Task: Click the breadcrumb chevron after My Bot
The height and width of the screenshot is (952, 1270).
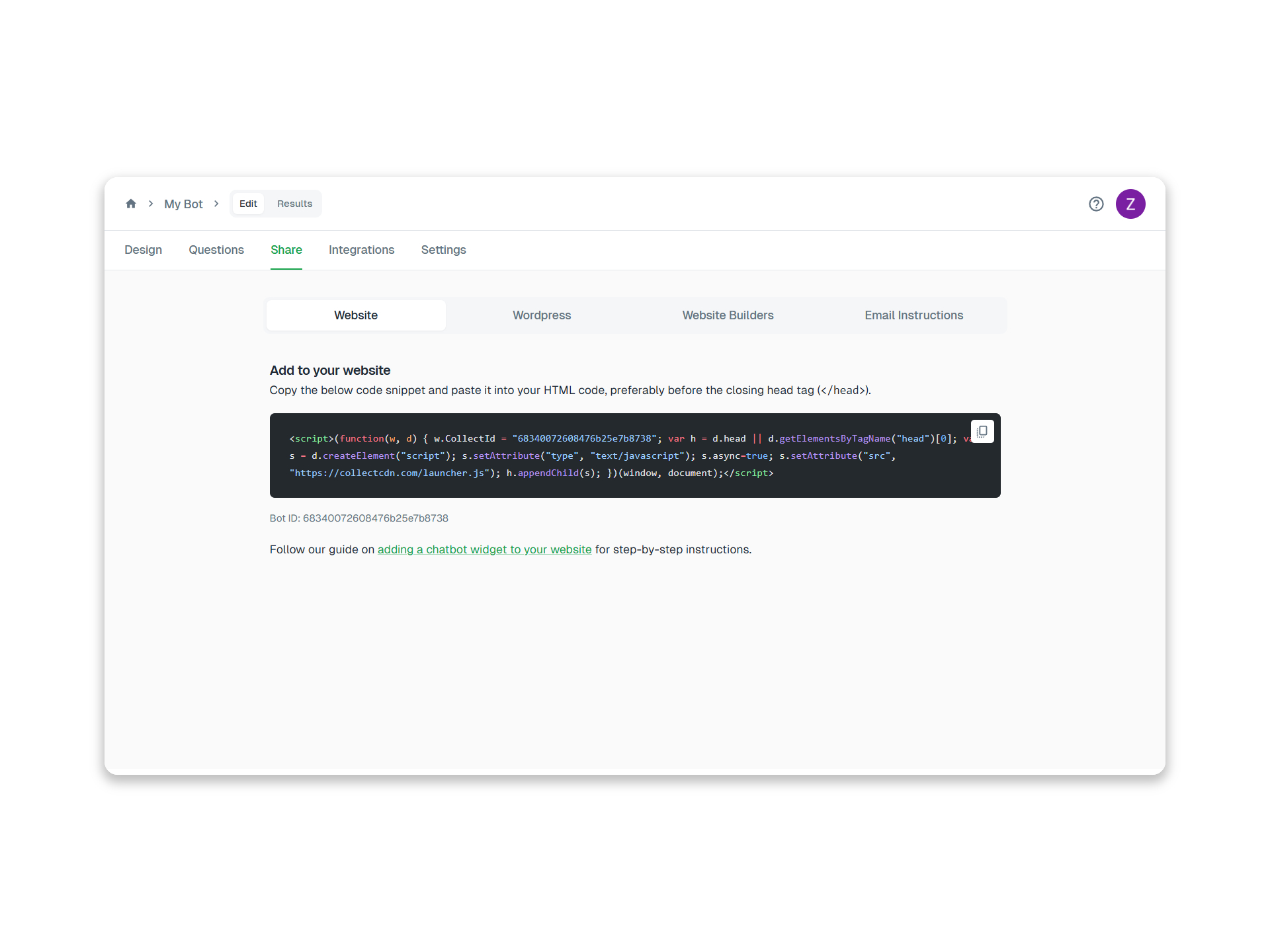Action: click(x=216, y=204)
